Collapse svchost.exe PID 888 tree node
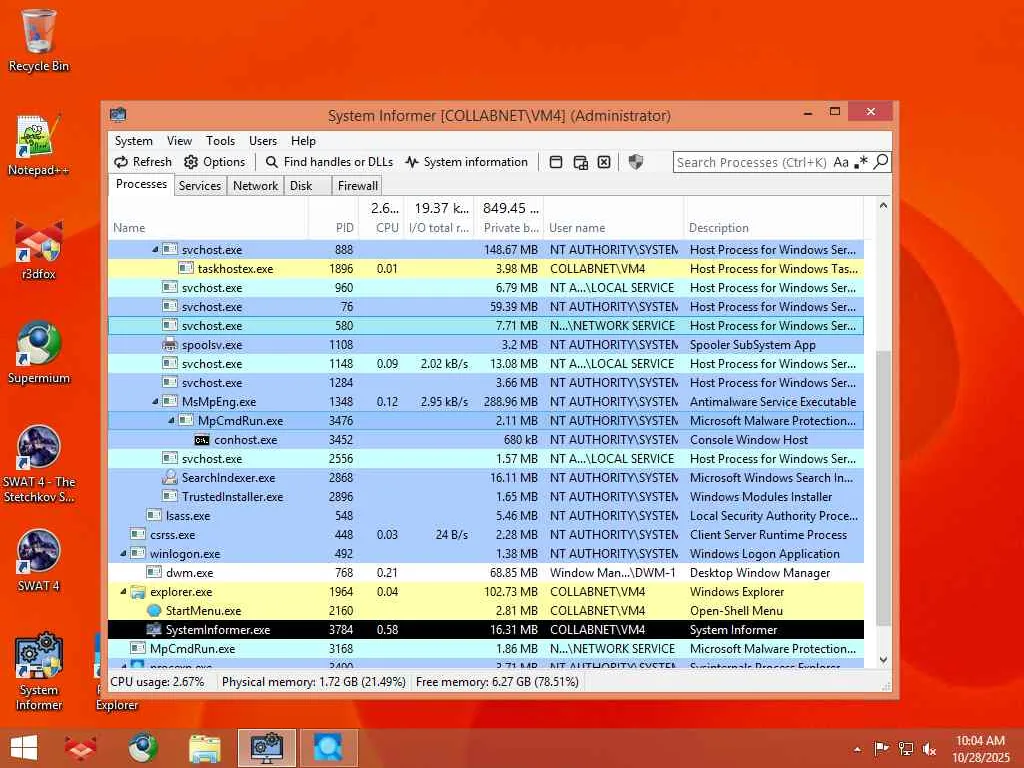The width and height of the screenshot is (1024, 768). [155, 249]
